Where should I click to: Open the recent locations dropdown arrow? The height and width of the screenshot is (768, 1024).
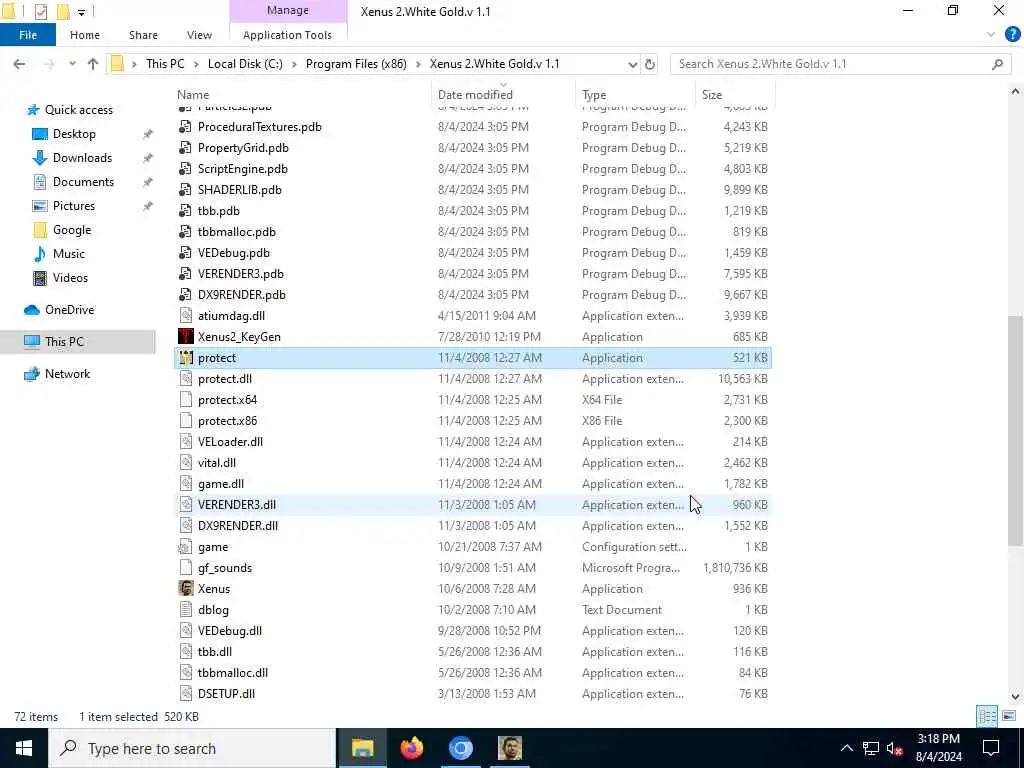[72, 64]
